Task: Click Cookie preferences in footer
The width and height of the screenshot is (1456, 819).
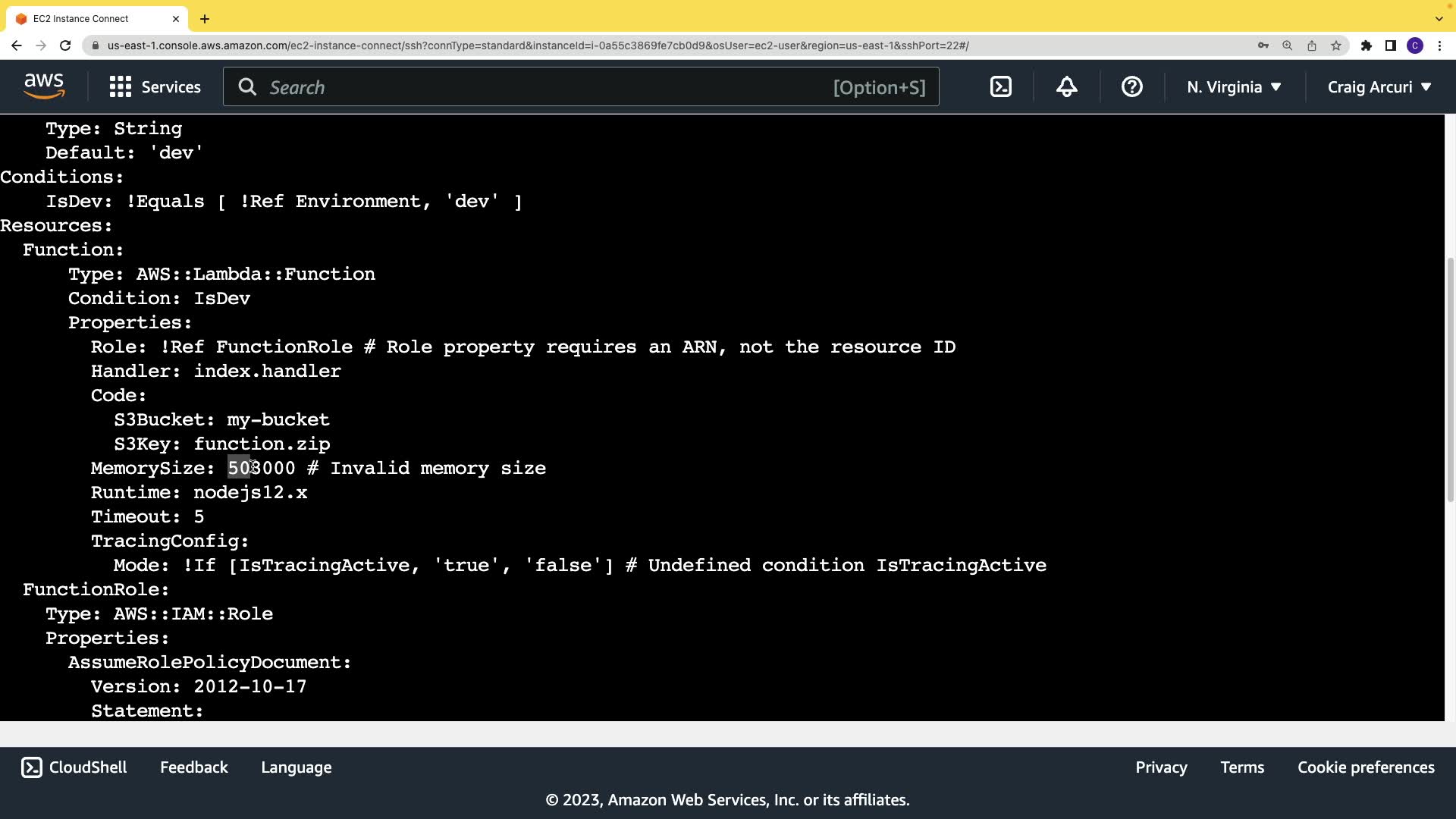Action: point(1366,767)
